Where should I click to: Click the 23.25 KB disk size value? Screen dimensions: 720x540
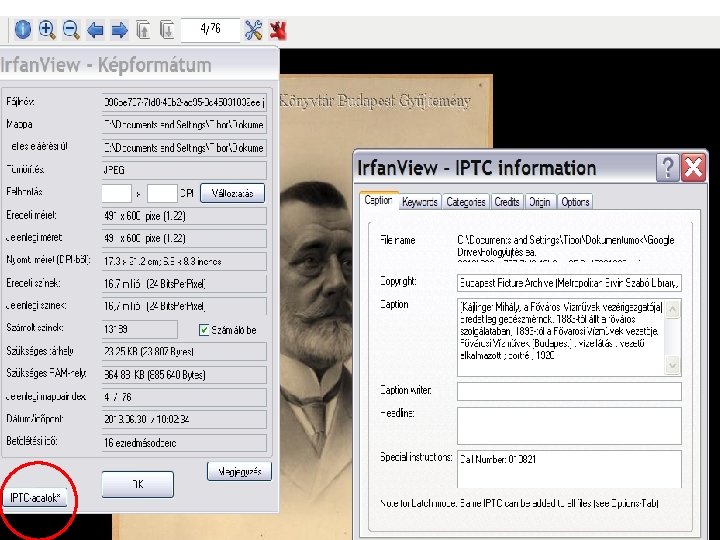tap(184, 352)
